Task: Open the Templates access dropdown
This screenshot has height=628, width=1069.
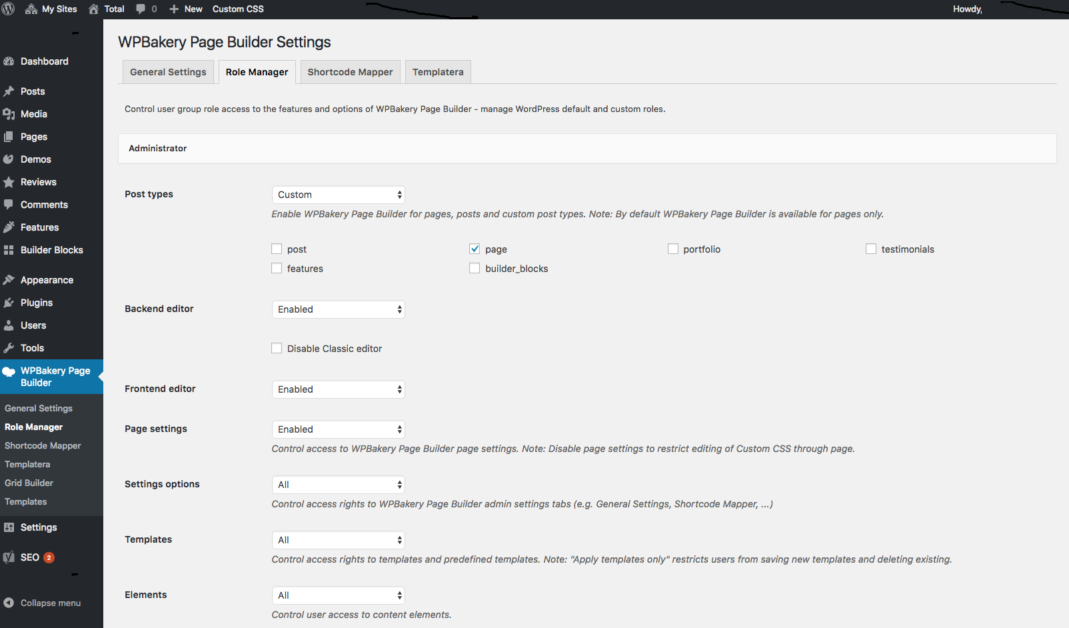Action: [338, 539]
